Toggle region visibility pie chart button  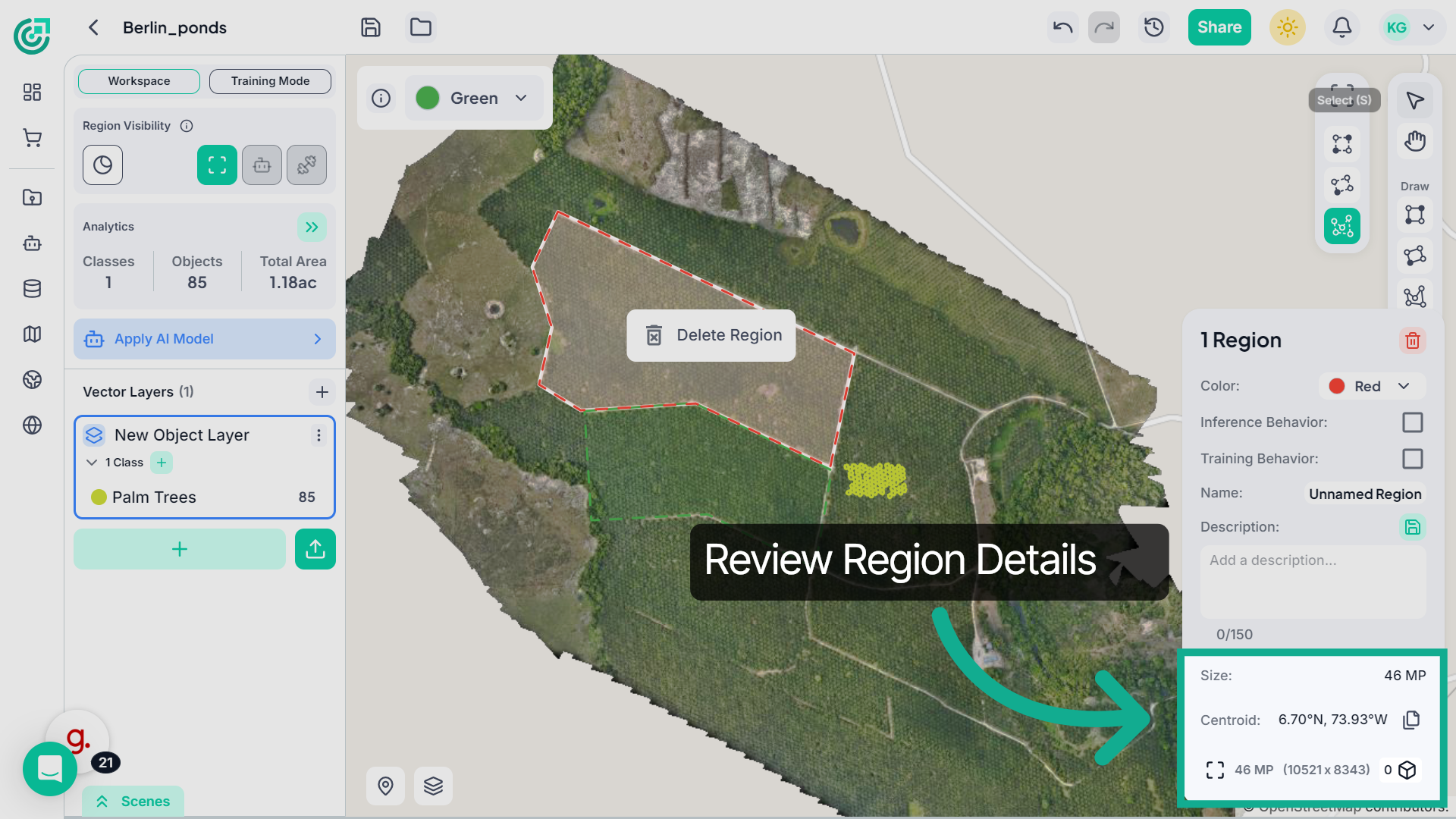[102, 165]
